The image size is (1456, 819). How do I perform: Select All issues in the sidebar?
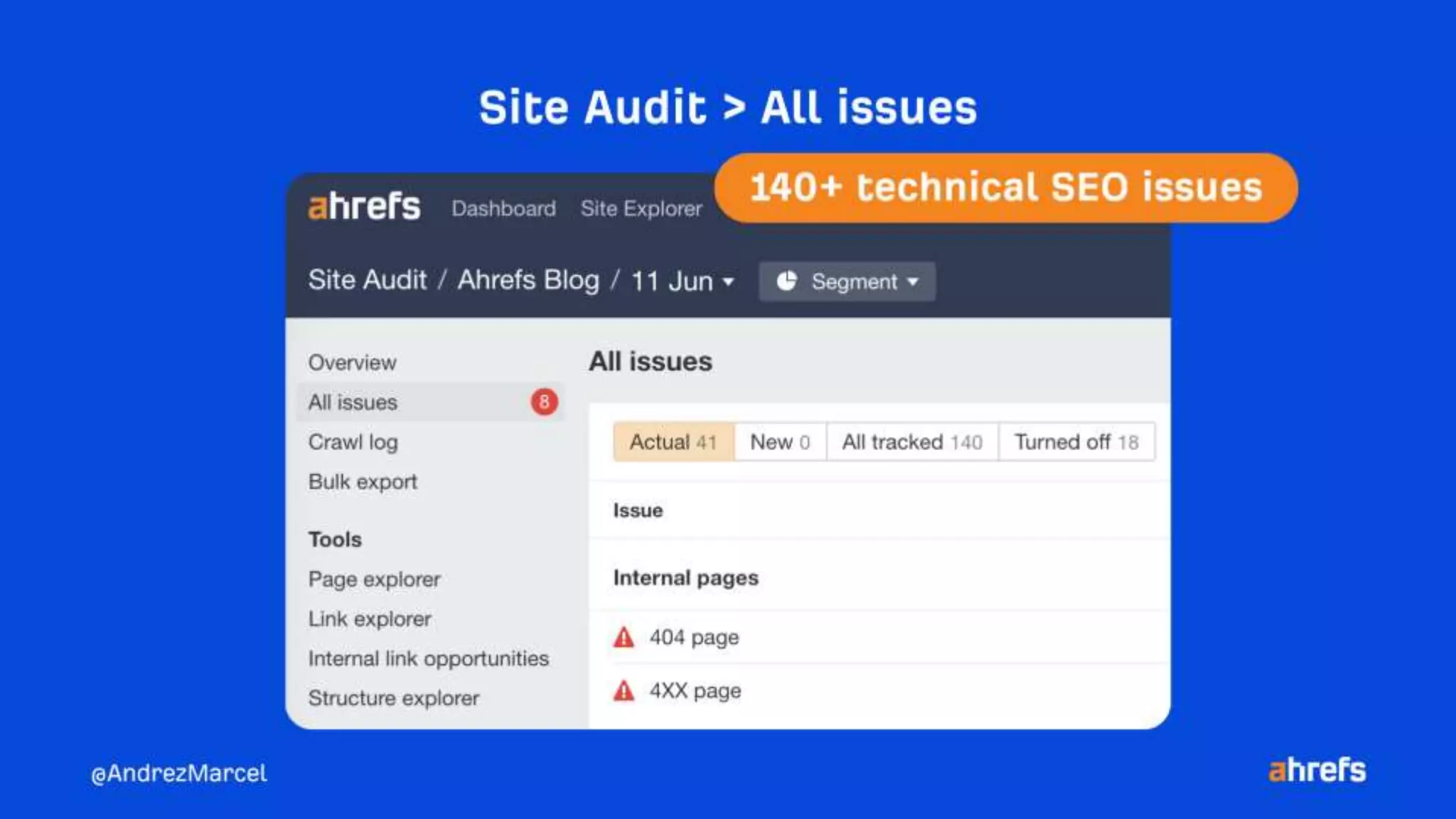[431, 402]
